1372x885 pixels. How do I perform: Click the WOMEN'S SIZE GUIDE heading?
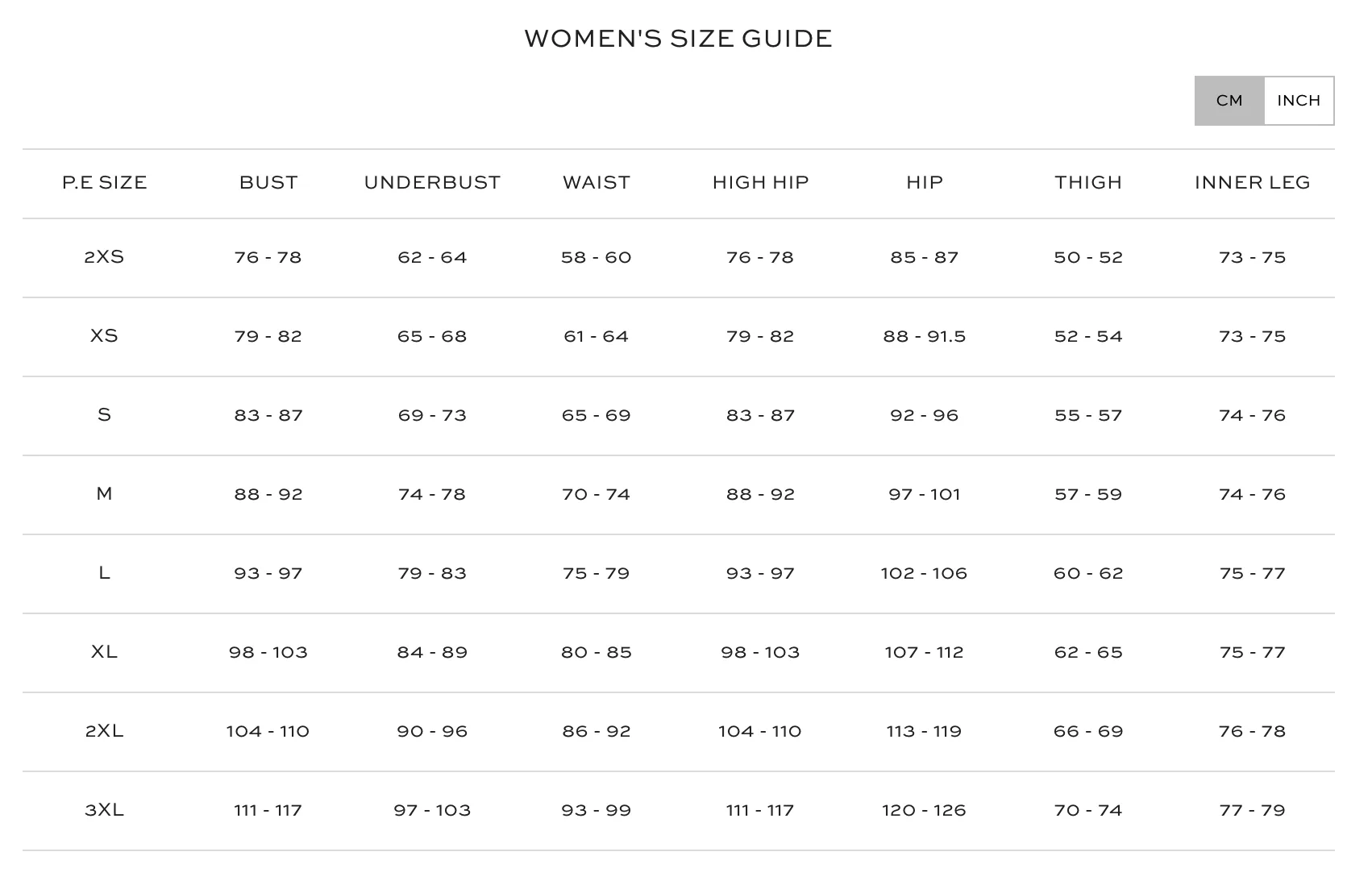(x=678, y=39)
